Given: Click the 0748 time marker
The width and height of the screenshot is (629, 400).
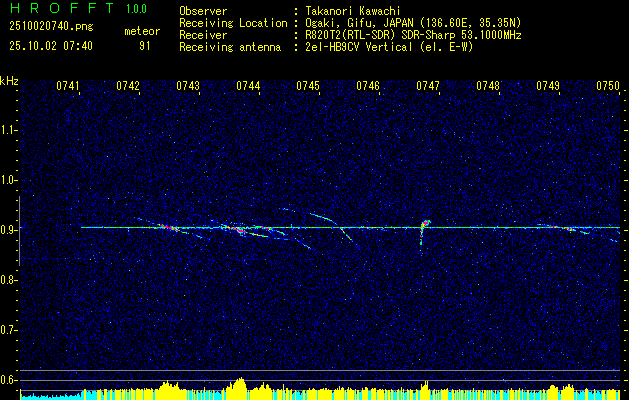Looking at the screenshot, I should pyautogui.click(x=488, y=86).
